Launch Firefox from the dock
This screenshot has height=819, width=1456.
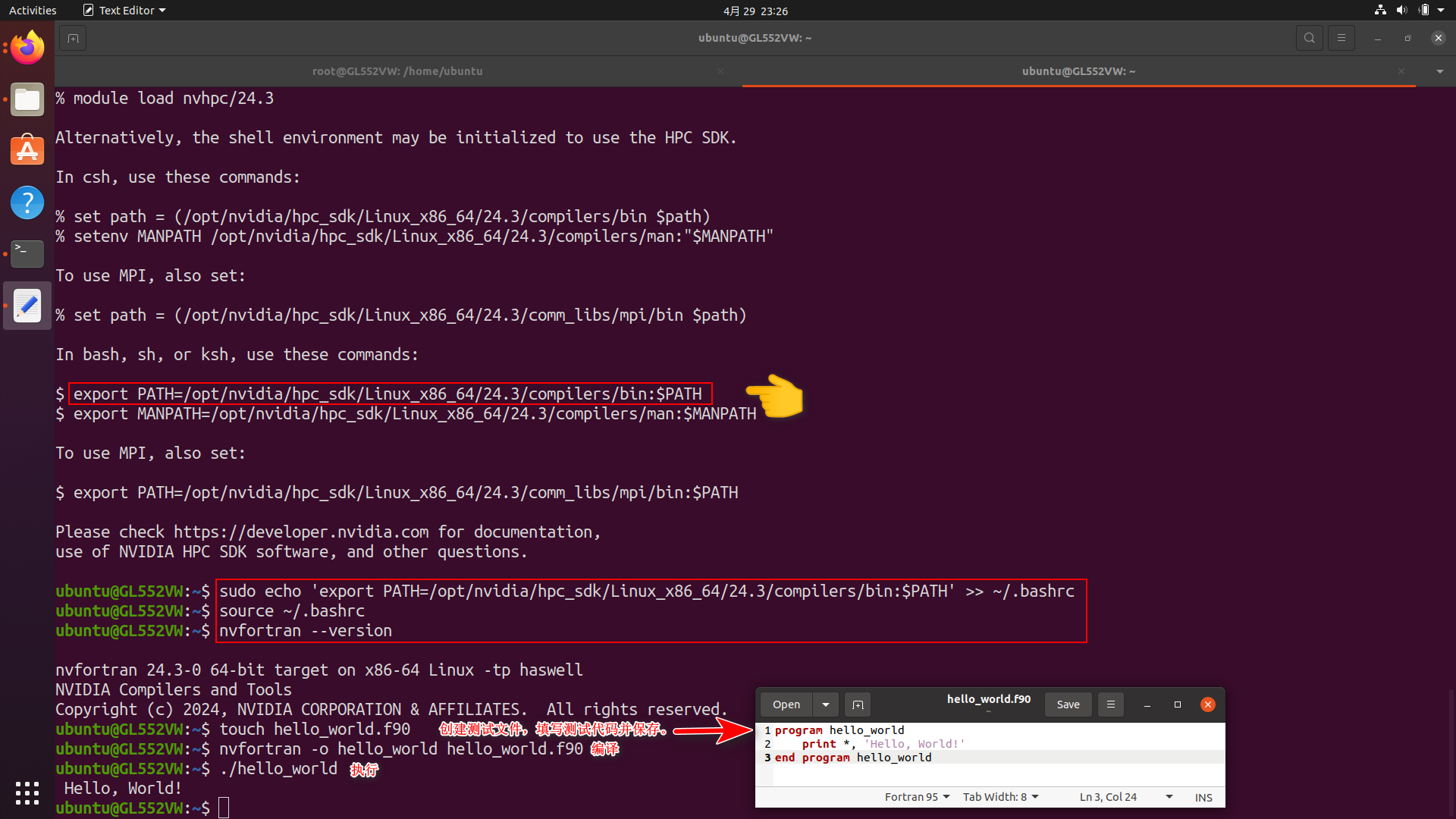(x=27, y=47)
